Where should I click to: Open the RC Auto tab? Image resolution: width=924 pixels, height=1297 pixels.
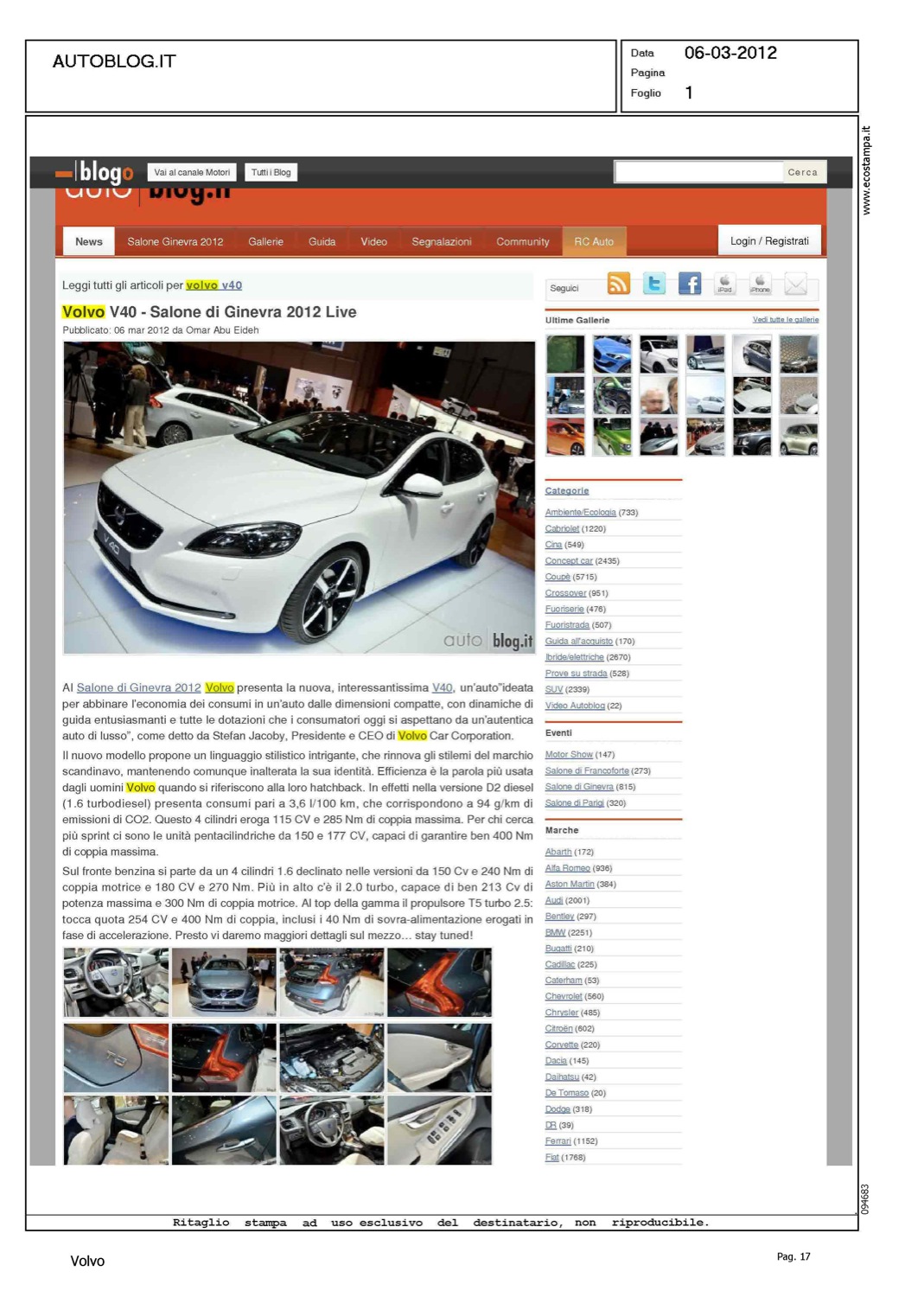point(594,241)
